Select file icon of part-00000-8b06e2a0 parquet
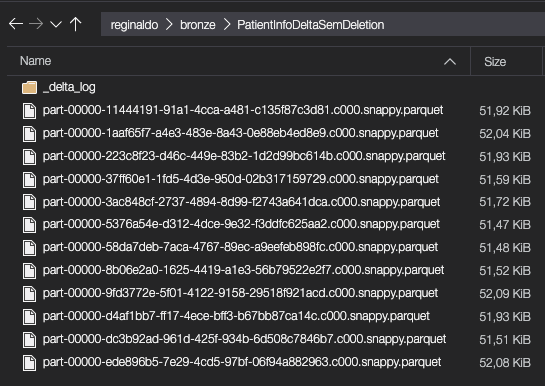 (29, 271)
